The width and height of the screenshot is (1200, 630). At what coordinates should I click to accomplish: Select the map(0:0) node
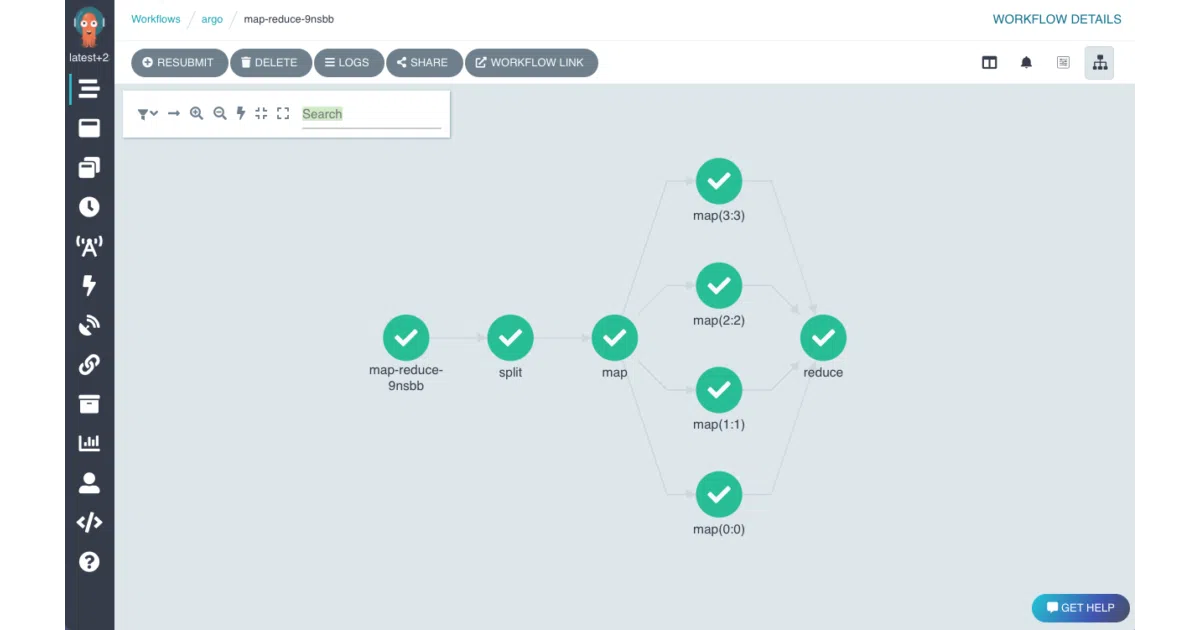click(x=719, y=494)
